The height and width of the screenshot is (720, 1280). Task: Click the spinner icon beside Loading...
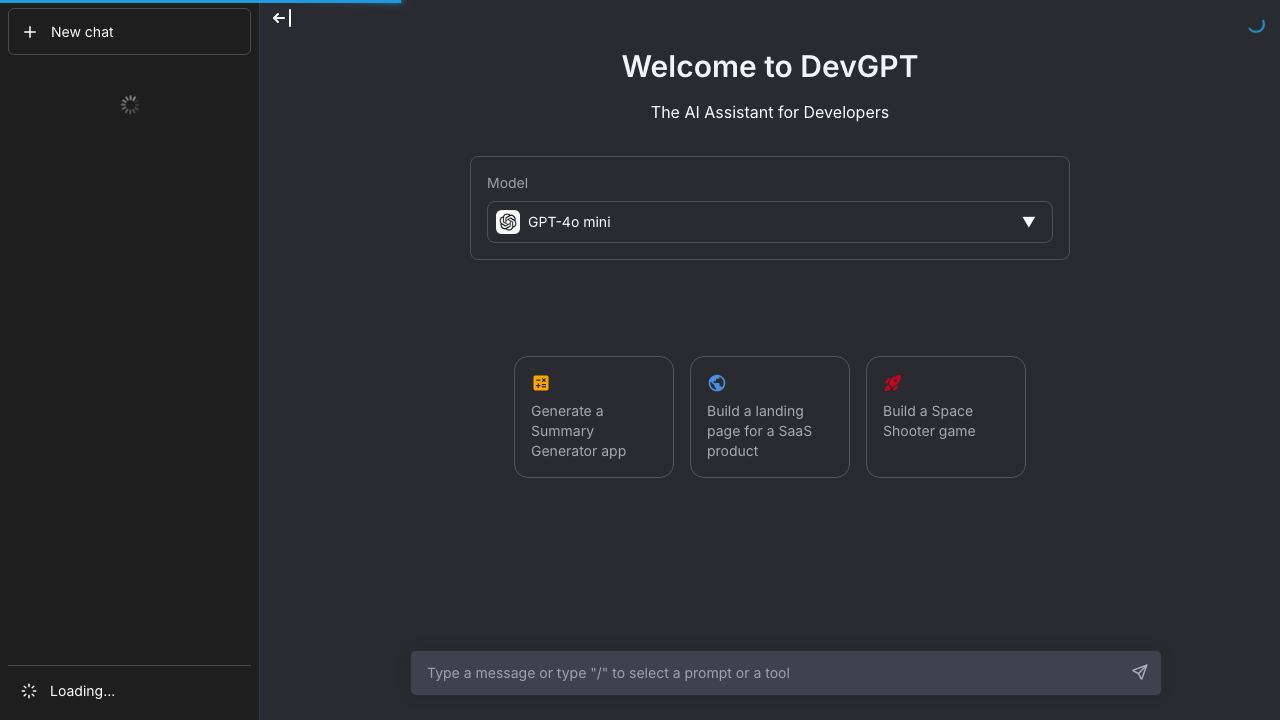coord(29,691)
